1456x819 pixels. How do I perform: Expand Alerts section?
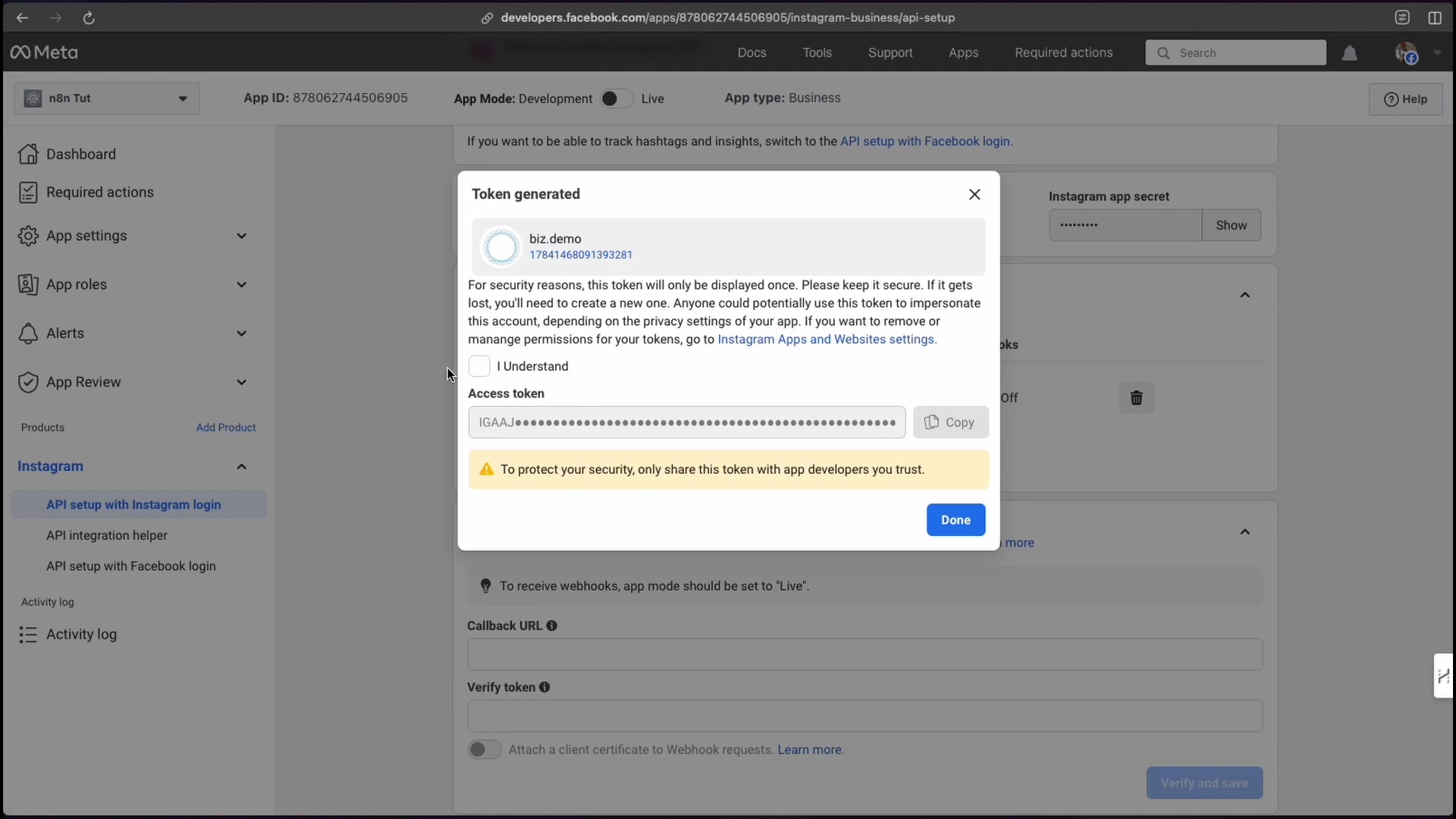241,334
